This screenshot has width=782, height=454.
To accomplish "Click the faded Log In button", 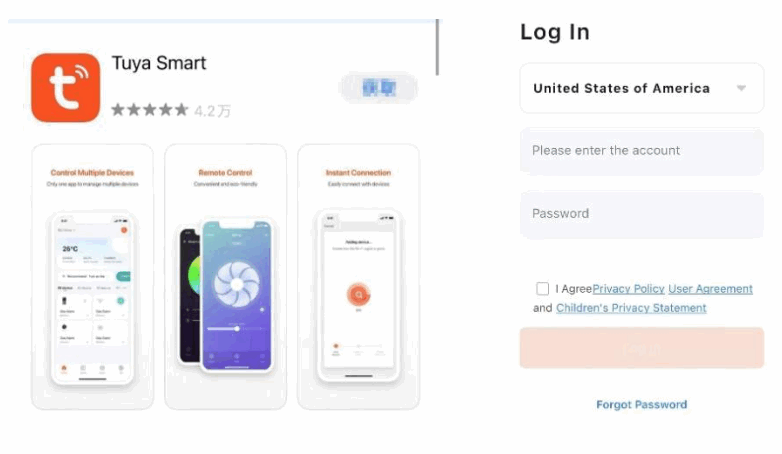I will pos(641,348).
